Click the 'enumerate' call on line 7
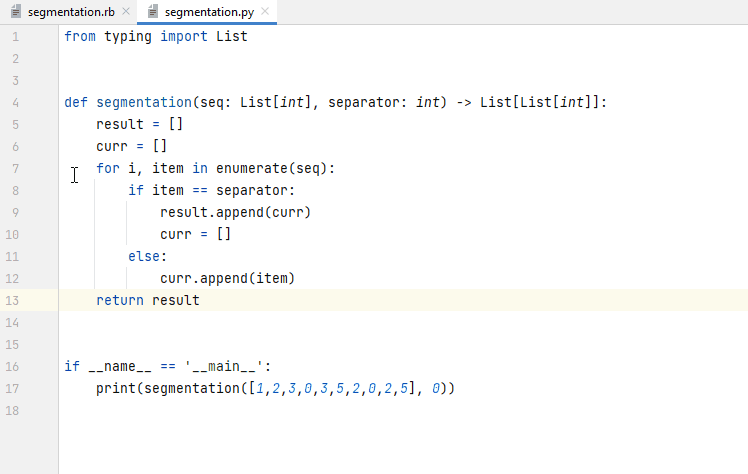 (x=251, y=168)
